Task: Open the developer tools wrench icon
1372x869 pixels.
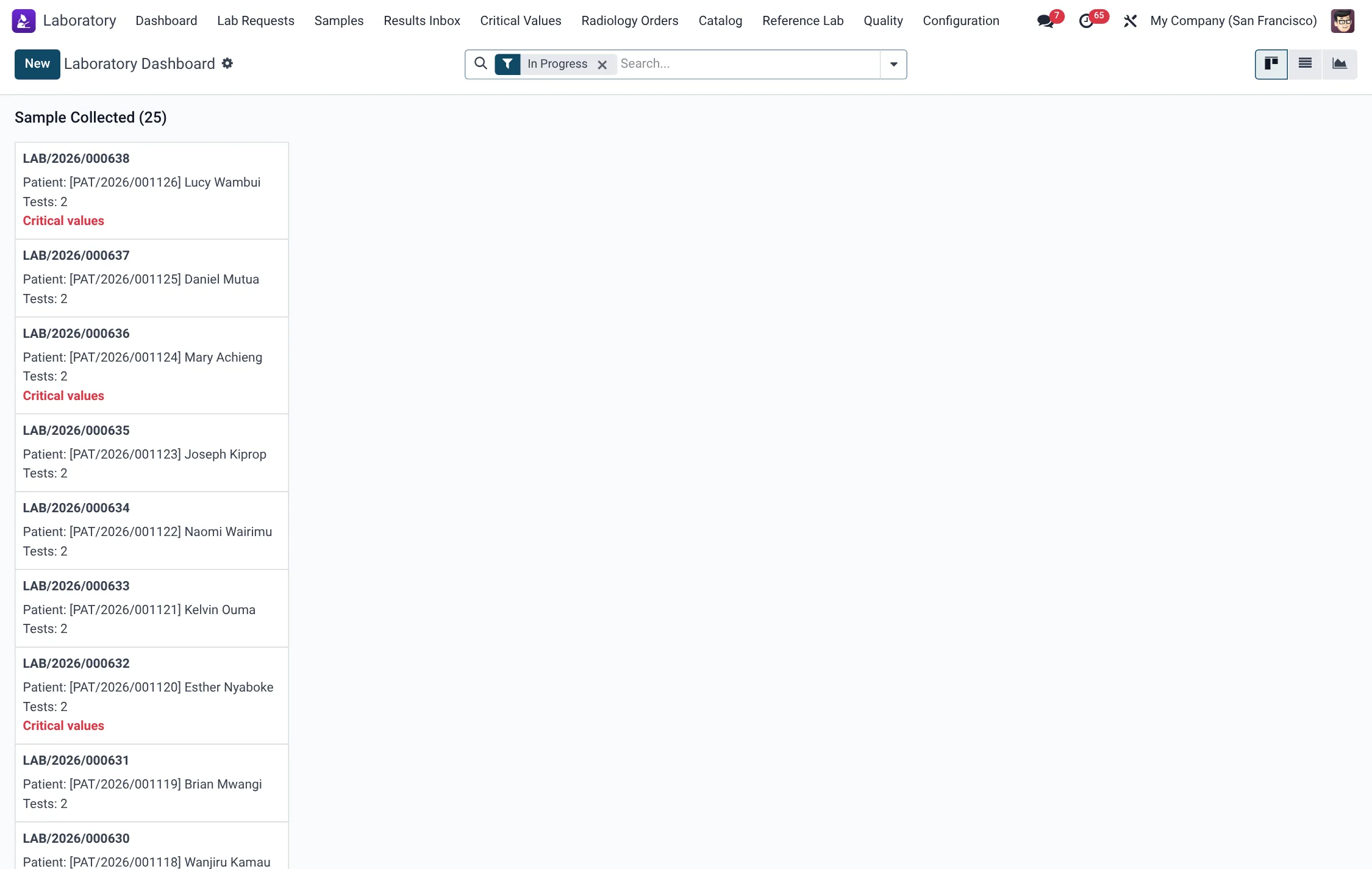Action: pyautogui.click(x=1130, y=21)
